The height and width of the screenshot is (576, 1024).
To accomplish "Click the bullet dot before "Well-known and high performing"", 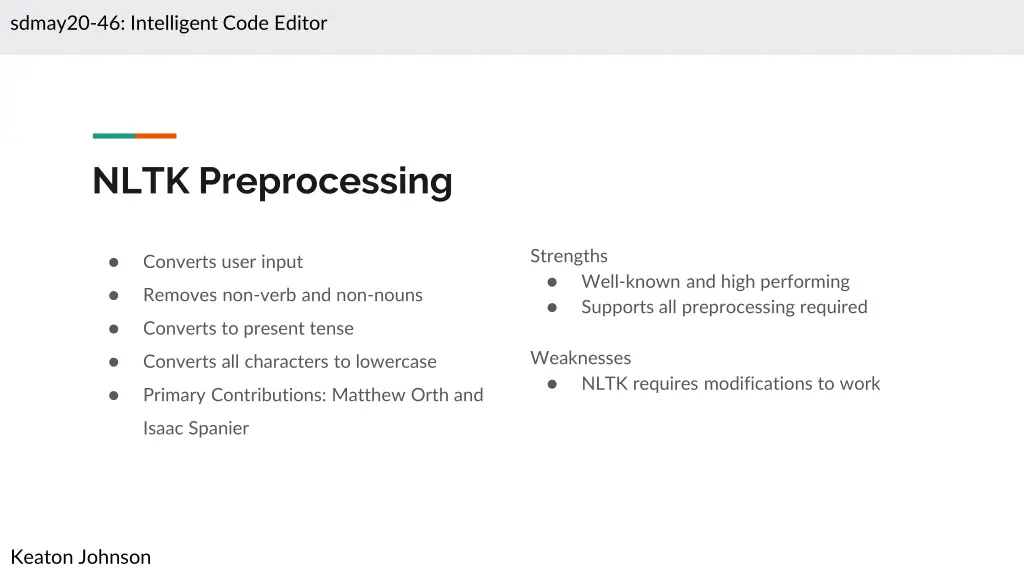I will (x=552, y=282).
